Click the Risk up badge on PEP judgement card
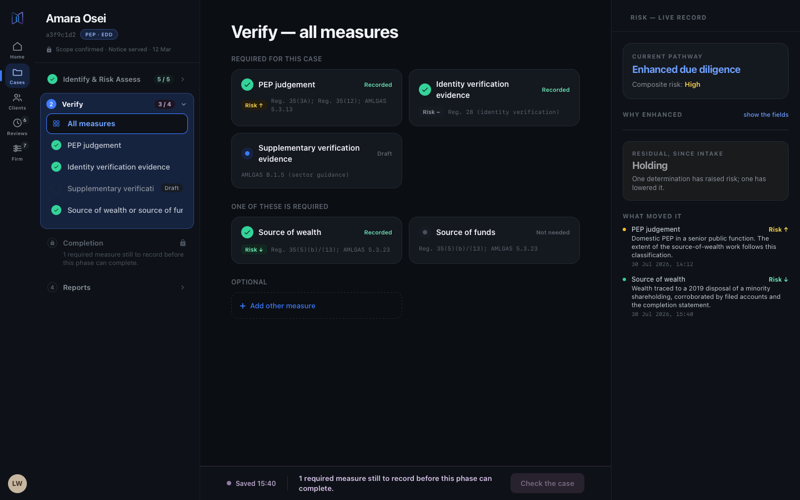Screen dimensions: 800x500 coord(254,105)
